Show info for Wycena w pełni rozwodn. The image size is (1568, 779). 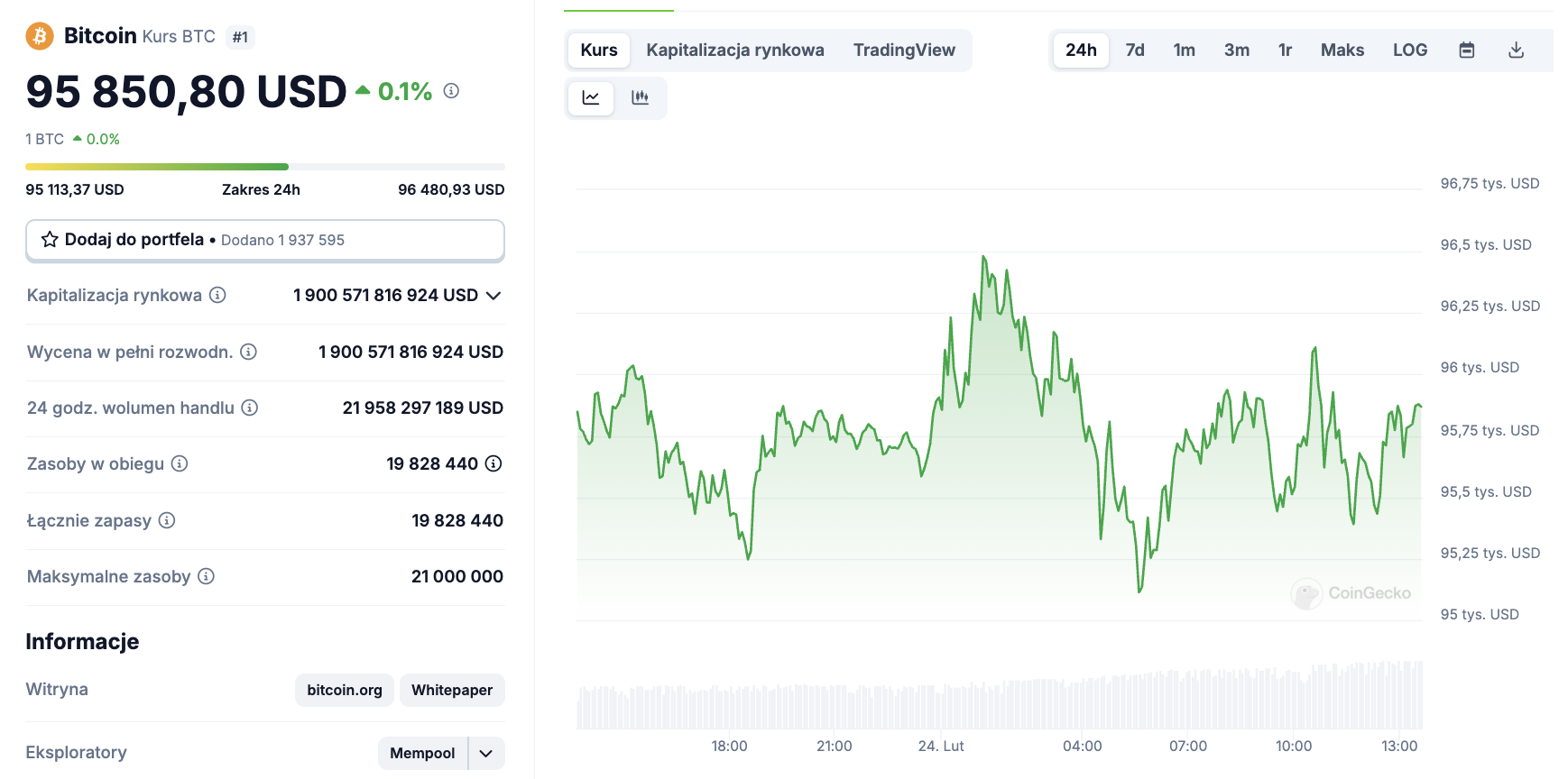(x=249, y=352)
